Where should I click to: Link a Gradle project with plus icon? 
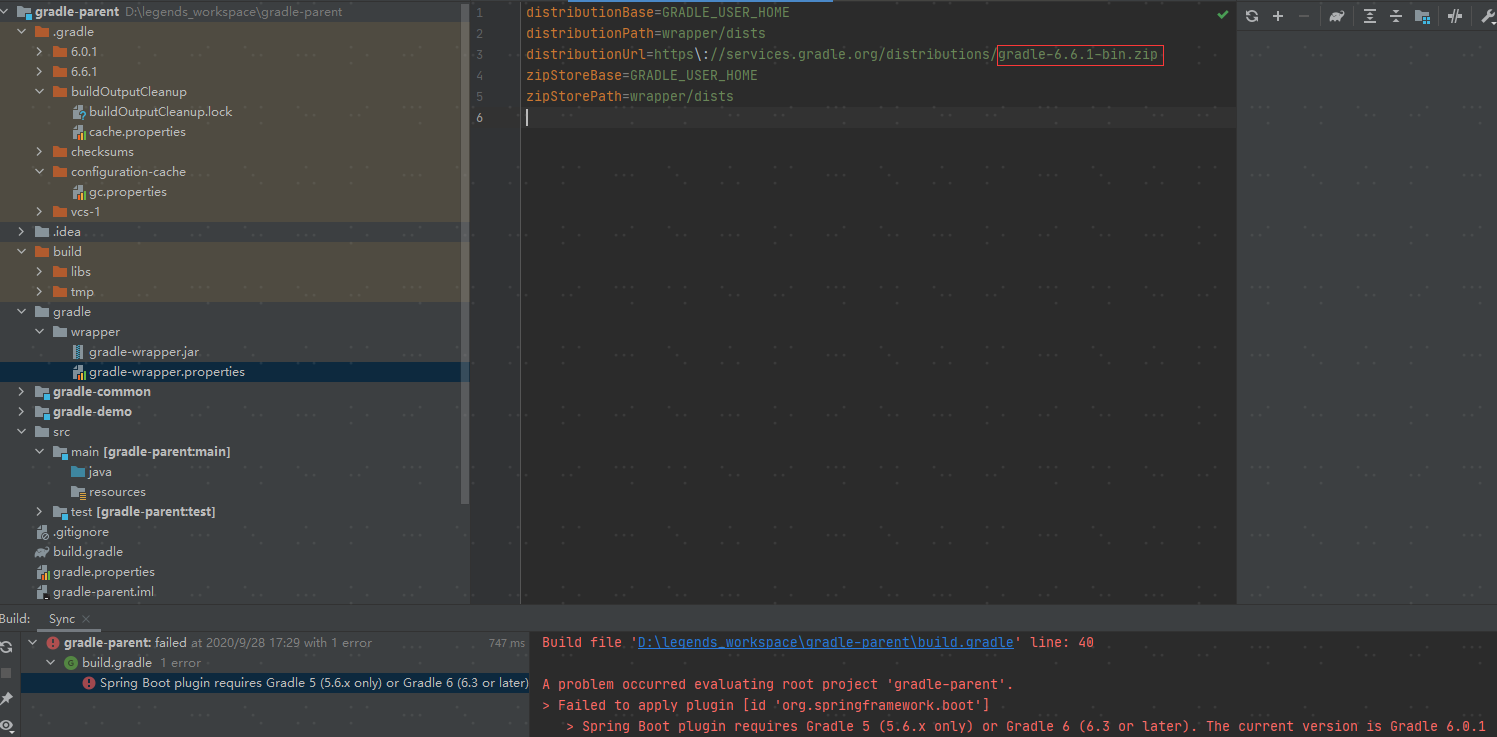click(1278, 16)
